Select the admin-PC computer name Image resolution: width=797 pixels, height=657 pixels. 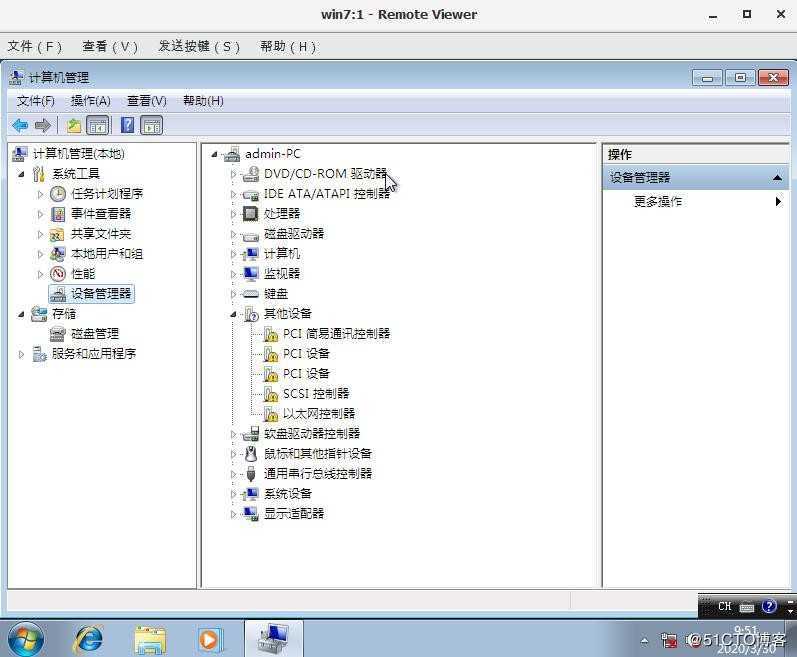click(273, 153)
